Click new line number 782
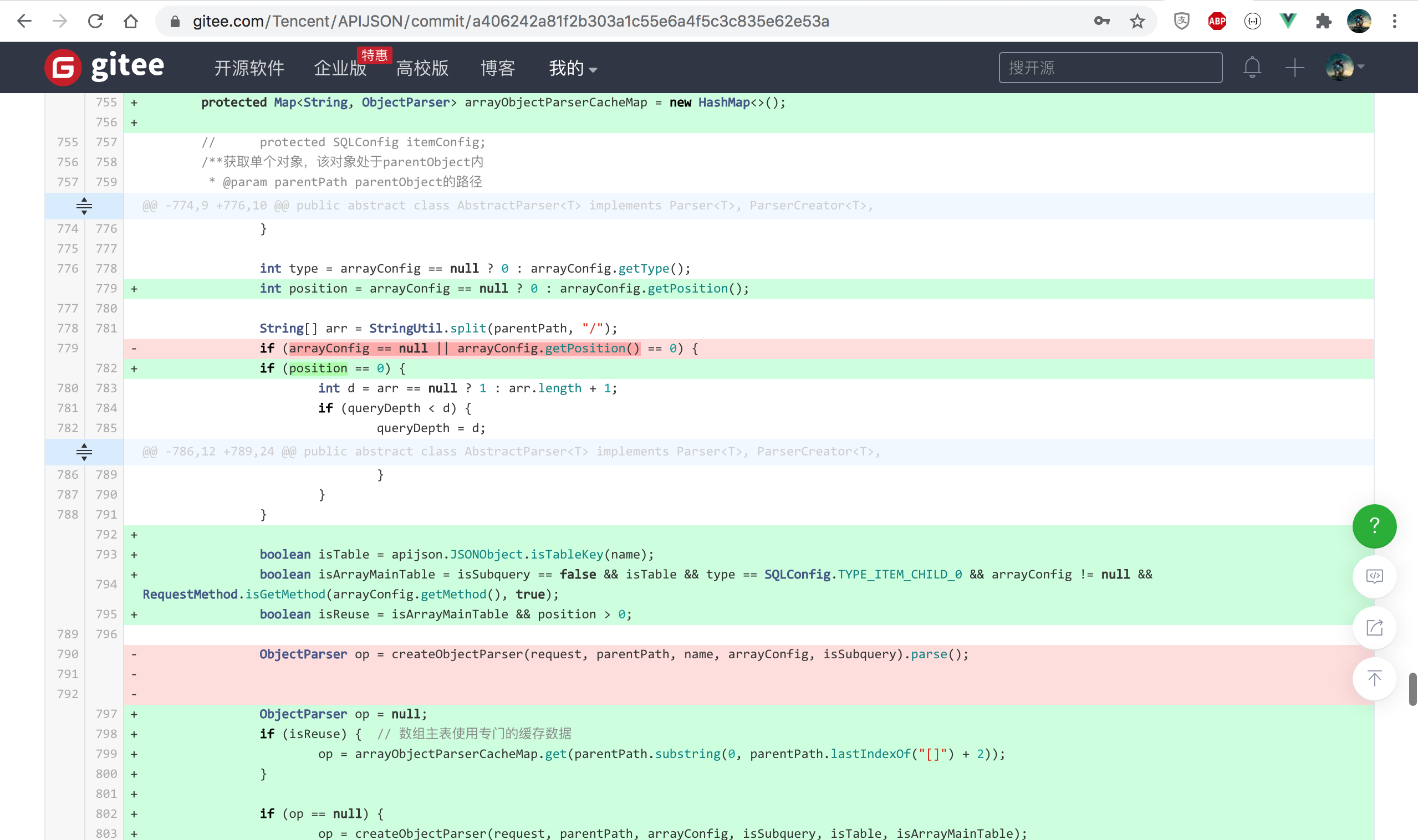This screenshot has height=840, width=1418. coord(106,368)
